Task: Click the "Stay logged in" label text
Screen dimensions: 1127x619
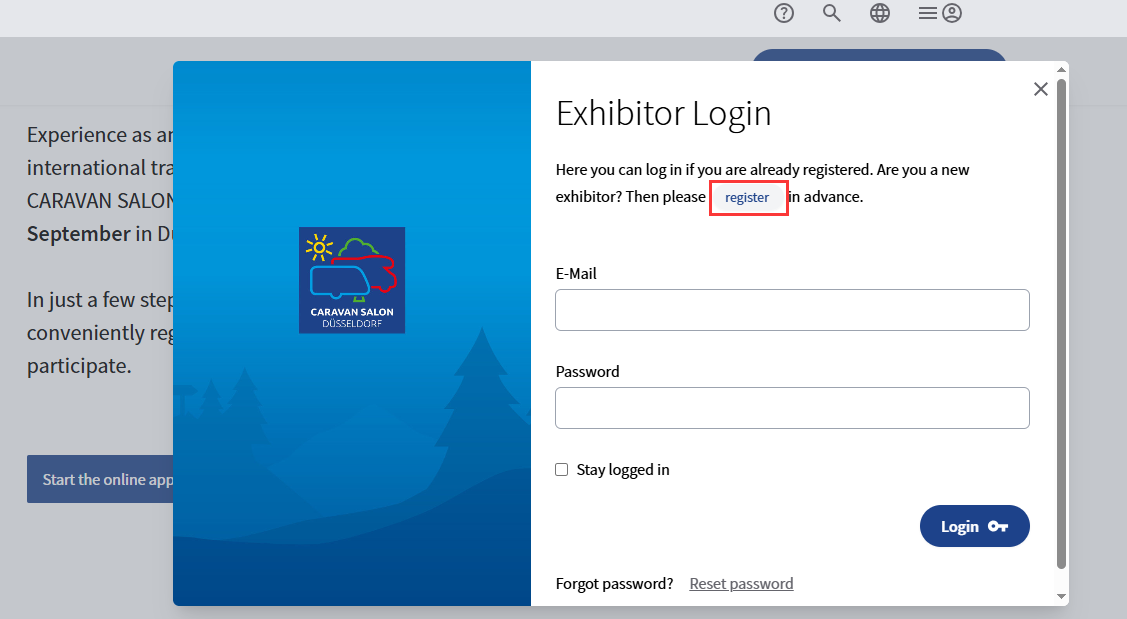Action: tap(623, 470)
